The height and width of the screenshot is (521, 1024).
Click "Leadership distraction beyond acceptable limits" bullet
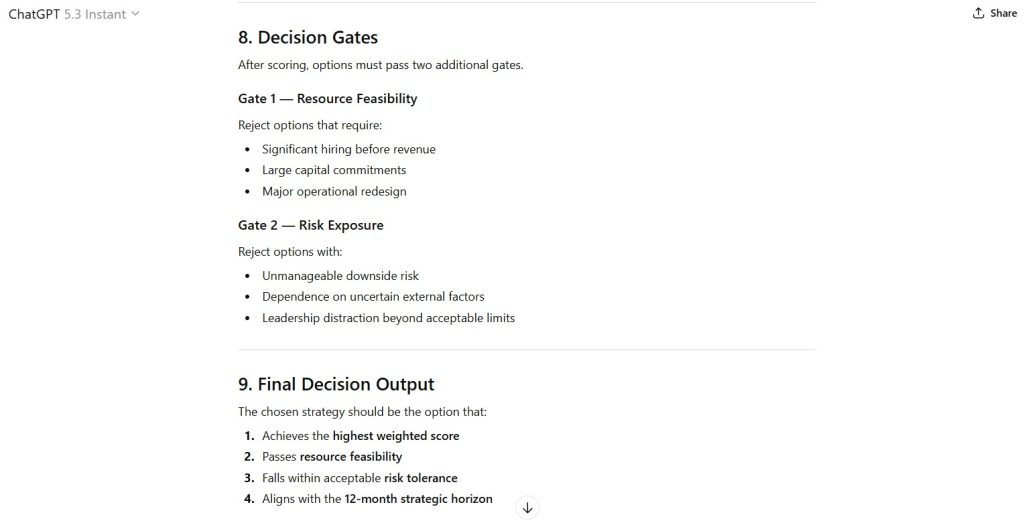coord(388,318)
